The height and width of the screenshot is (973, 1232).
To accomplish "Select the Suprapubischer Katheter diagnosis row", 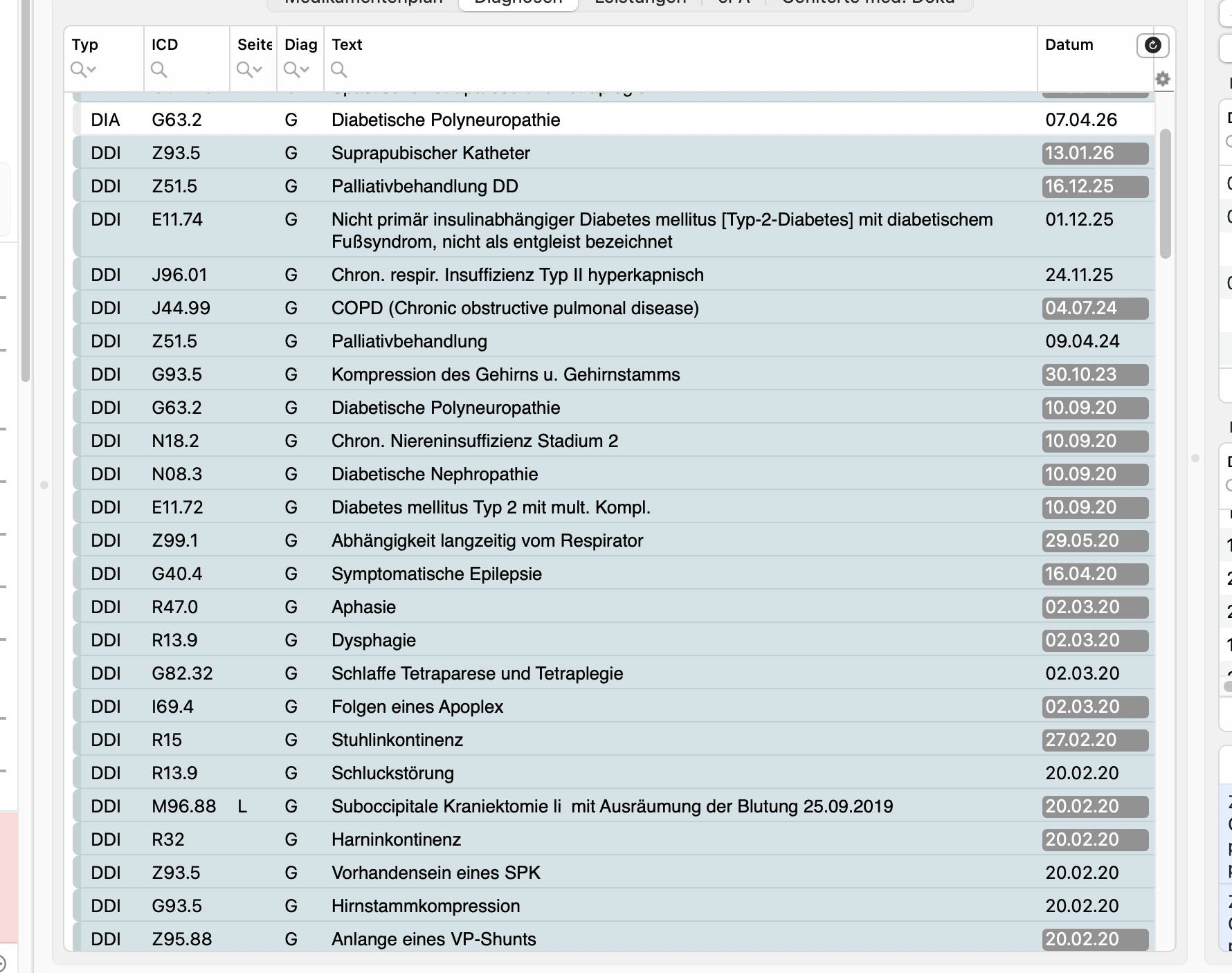I will (x=613, y=153).
